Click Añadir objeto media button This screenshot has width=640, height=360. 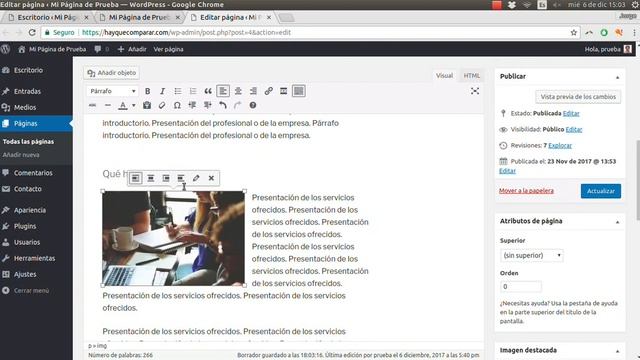[x=112, y=73]
